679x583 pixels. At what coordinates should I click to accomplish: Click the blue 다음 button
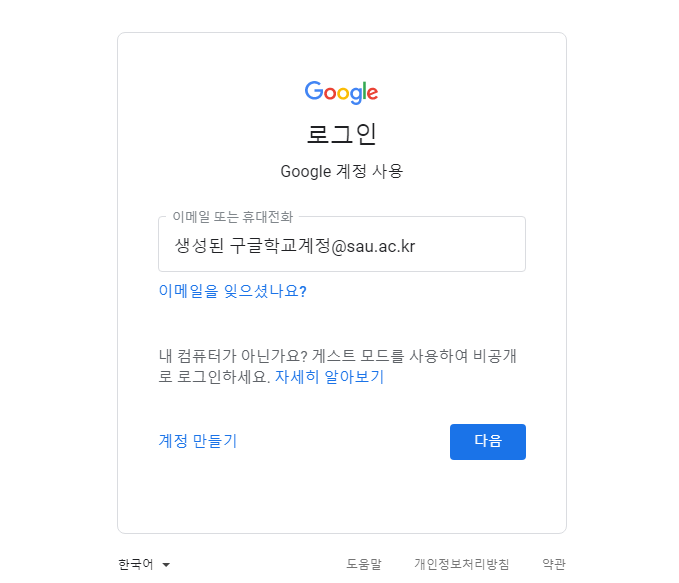click(488, 442)
